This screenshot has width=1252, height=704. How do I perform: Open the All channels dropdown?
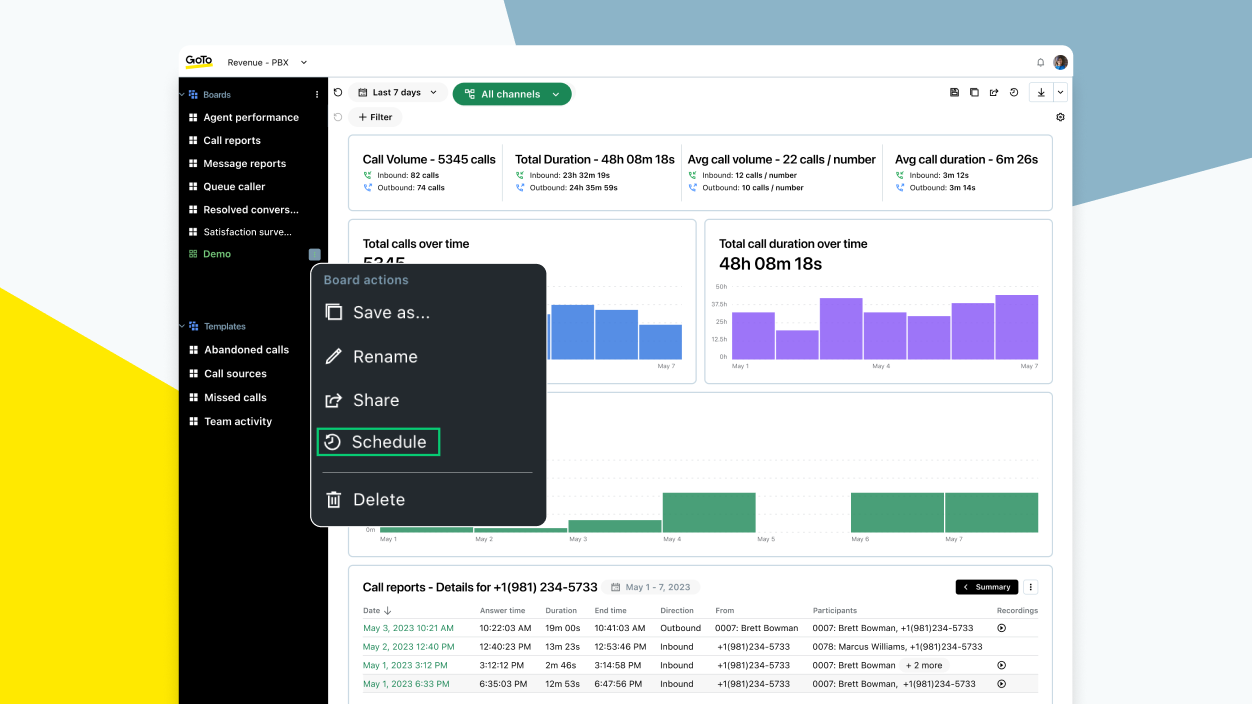click(x=512, y=93)
